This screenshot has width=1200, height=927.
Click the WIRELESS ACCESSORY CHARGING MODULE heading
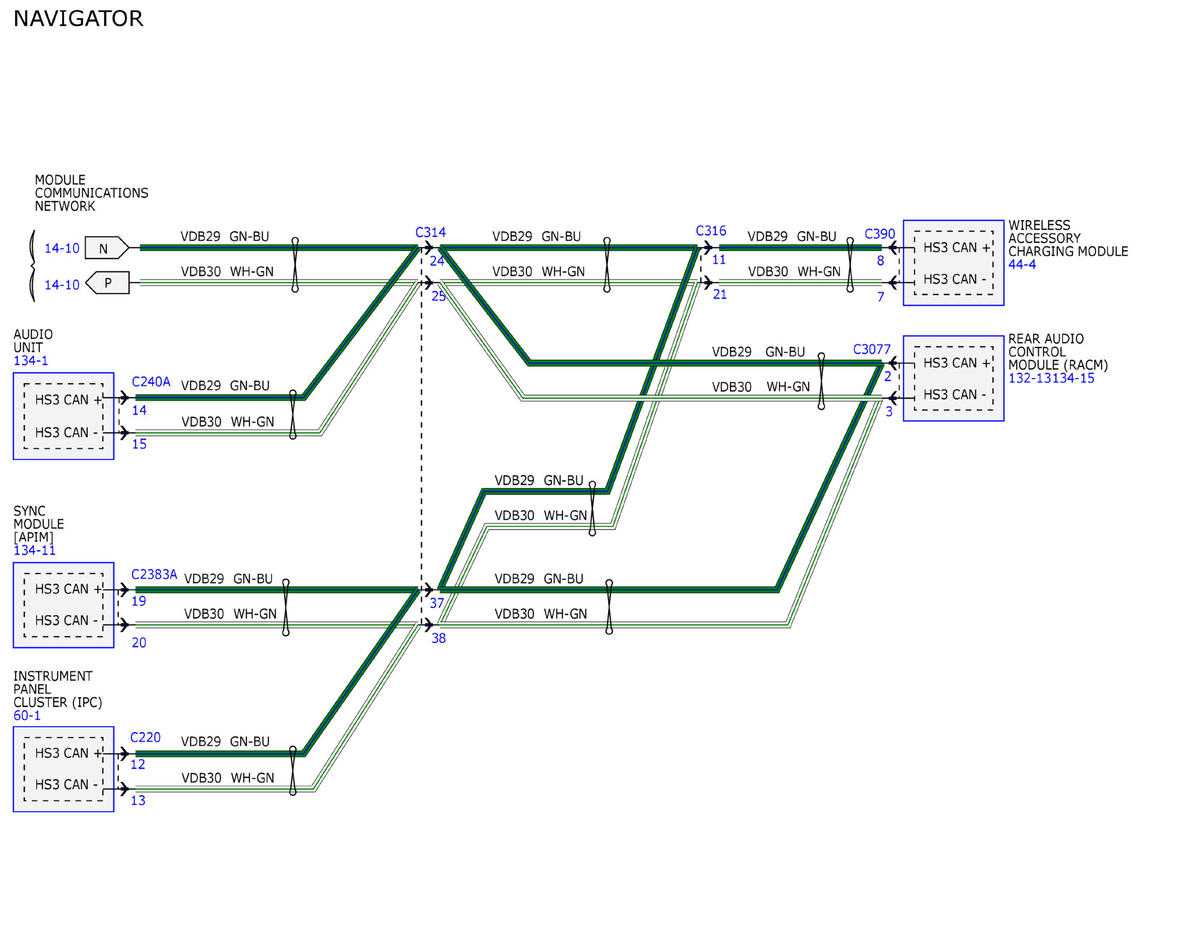[x=1068, y=238]
